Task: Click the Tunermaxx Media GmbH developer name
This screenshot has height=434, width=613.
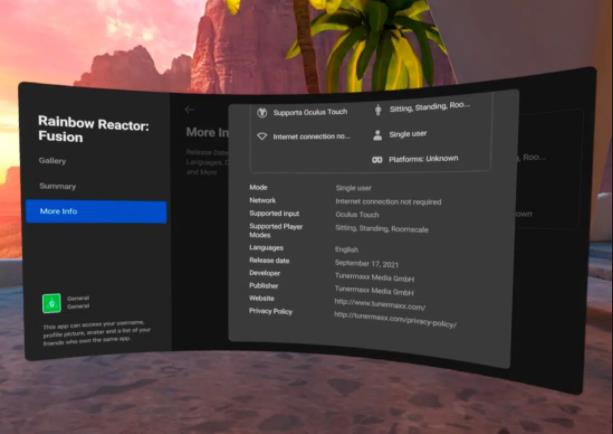Action: (375, 277)
